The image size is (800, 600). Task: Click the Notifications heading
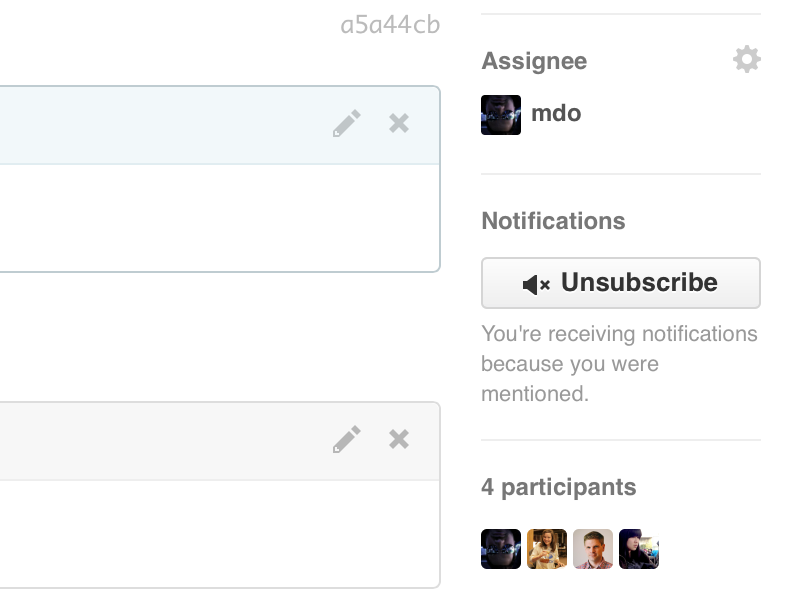pos(553,221)
